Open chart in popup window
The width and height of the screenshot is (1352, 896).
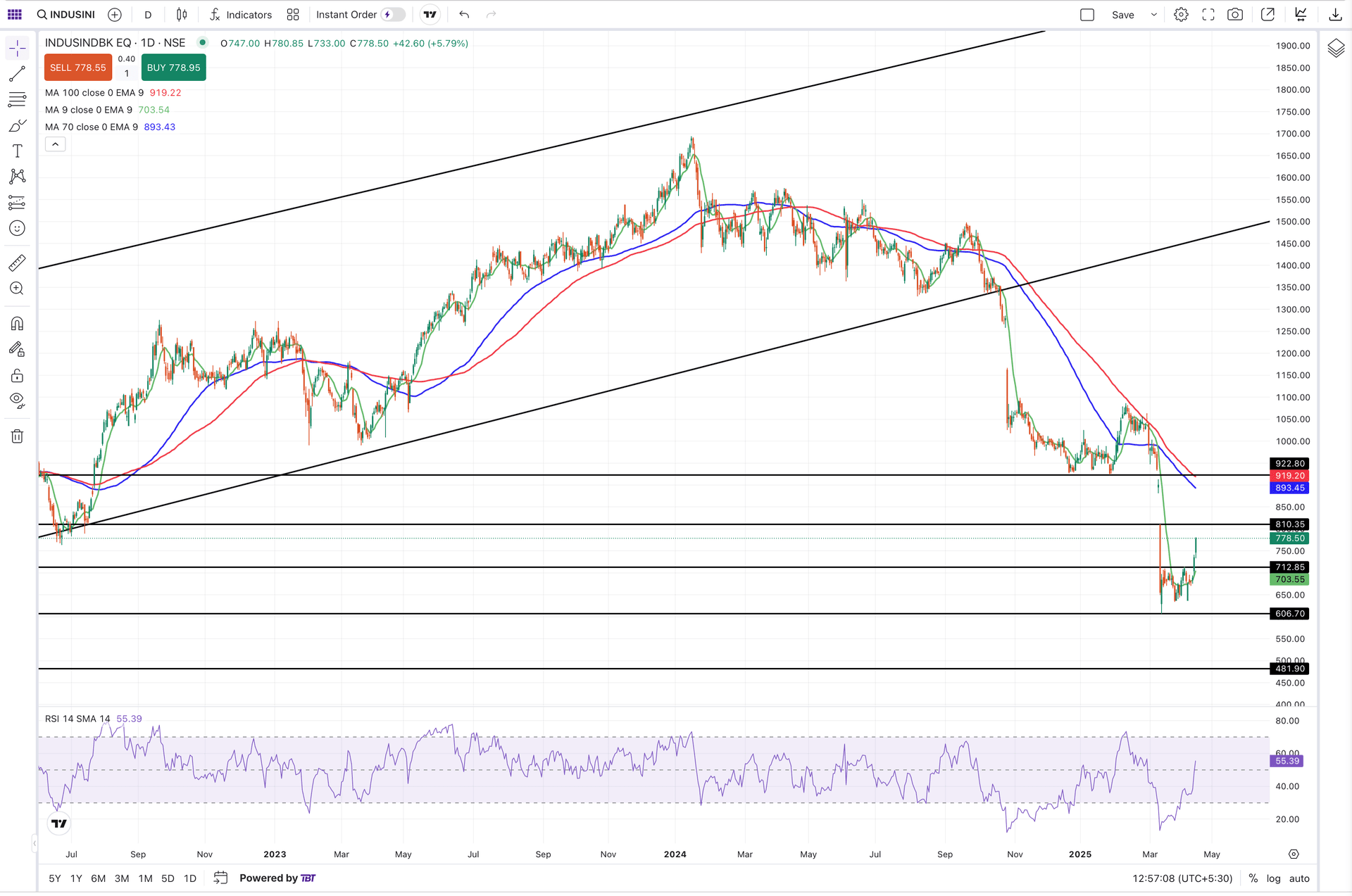(x=1267, y=14)
